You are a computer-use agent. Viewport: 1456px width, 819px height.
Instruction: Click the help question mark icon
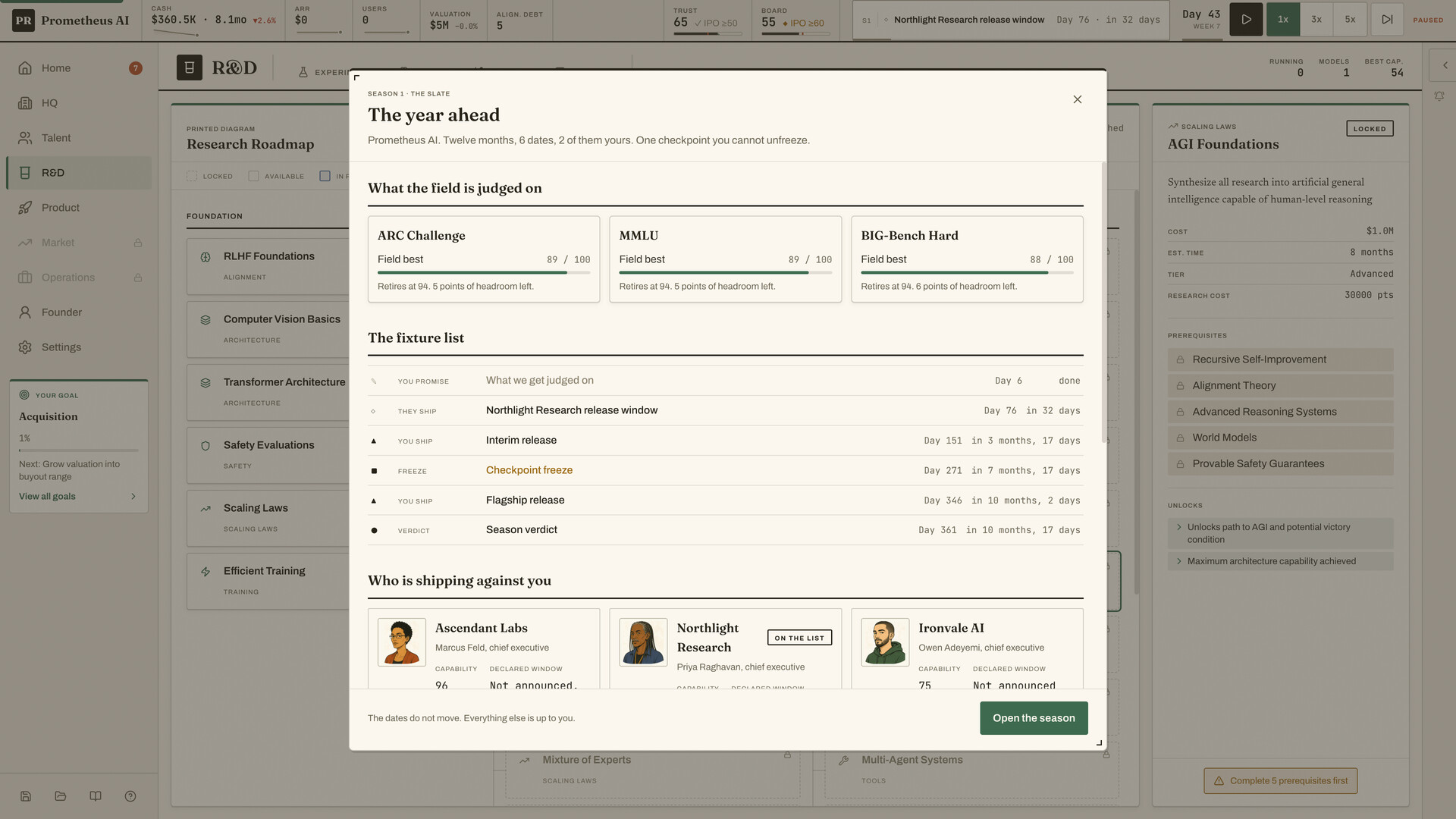tap(130, 796)
